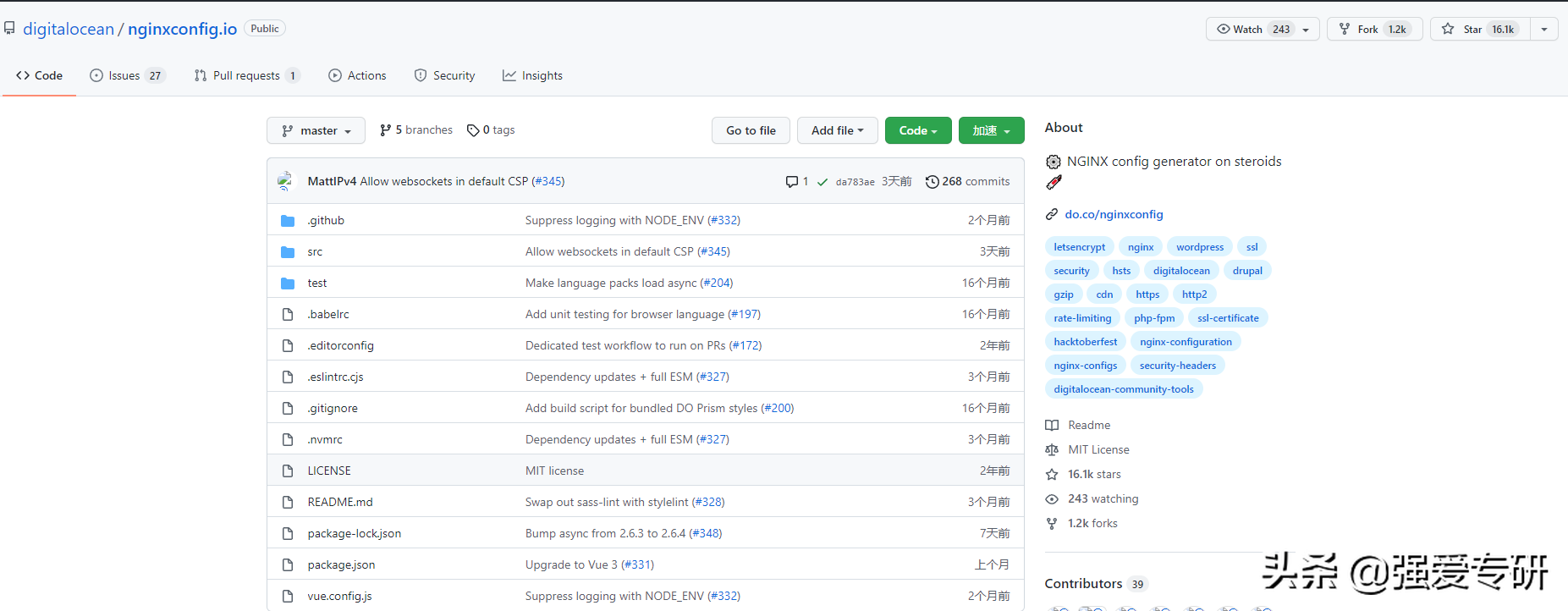Select the digitalocean-community-tools topic tag
Viewport: 1568px width, 611px height.
1124,389
